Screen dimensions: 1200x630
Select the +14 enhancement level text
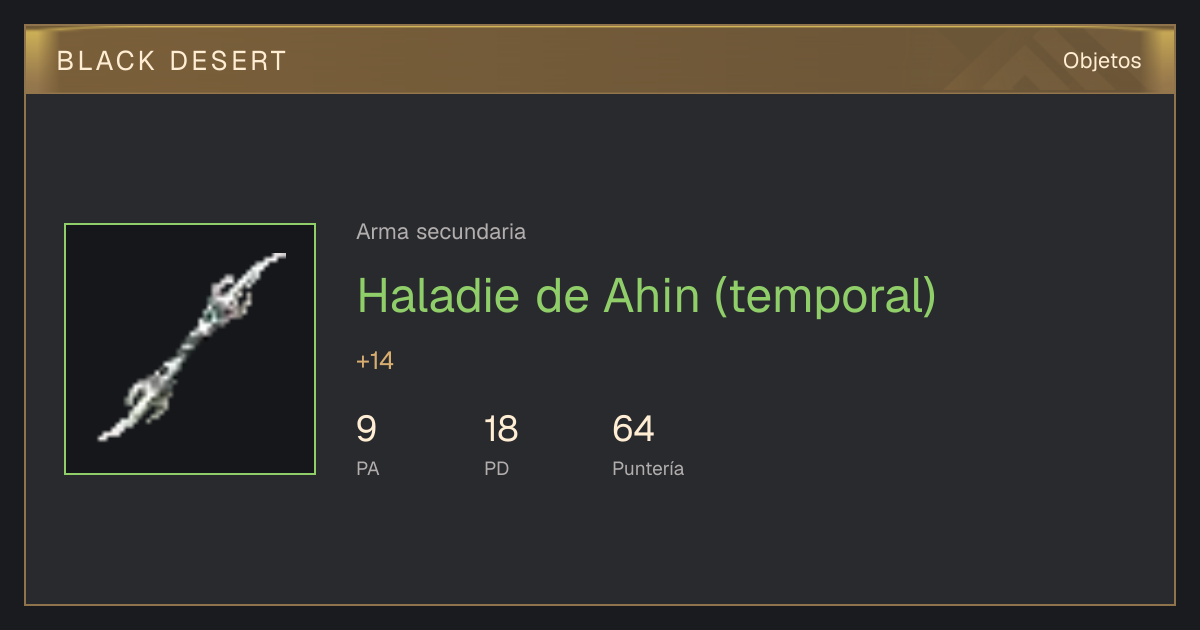[x=375, y=361]
